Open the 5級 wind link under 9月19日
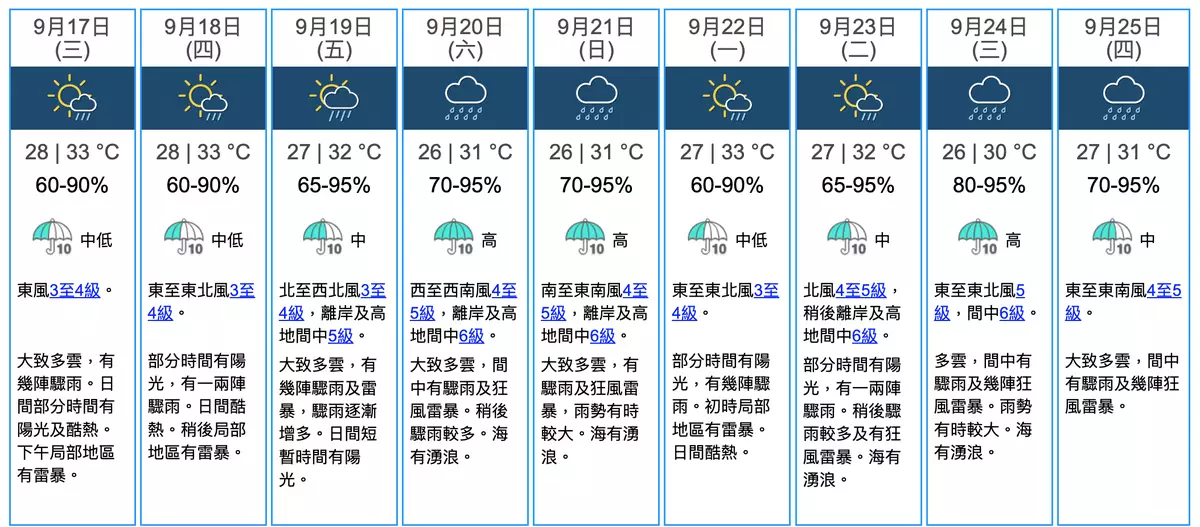This screenshot has width=1200, height=527. 339,335
